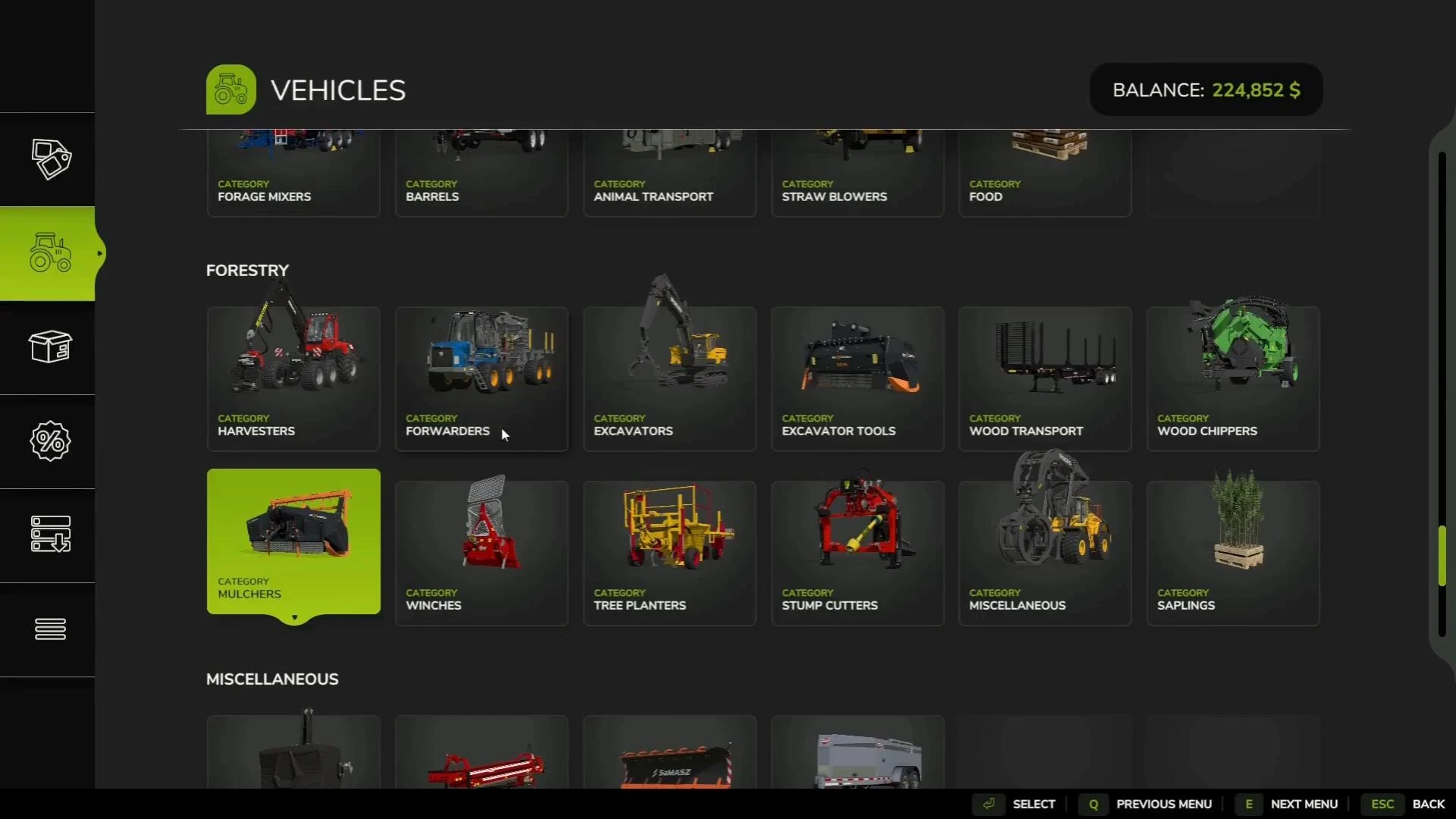The image size is (1456, 819).
Task: Click the FORESTRY section heading
Action: 247,270
